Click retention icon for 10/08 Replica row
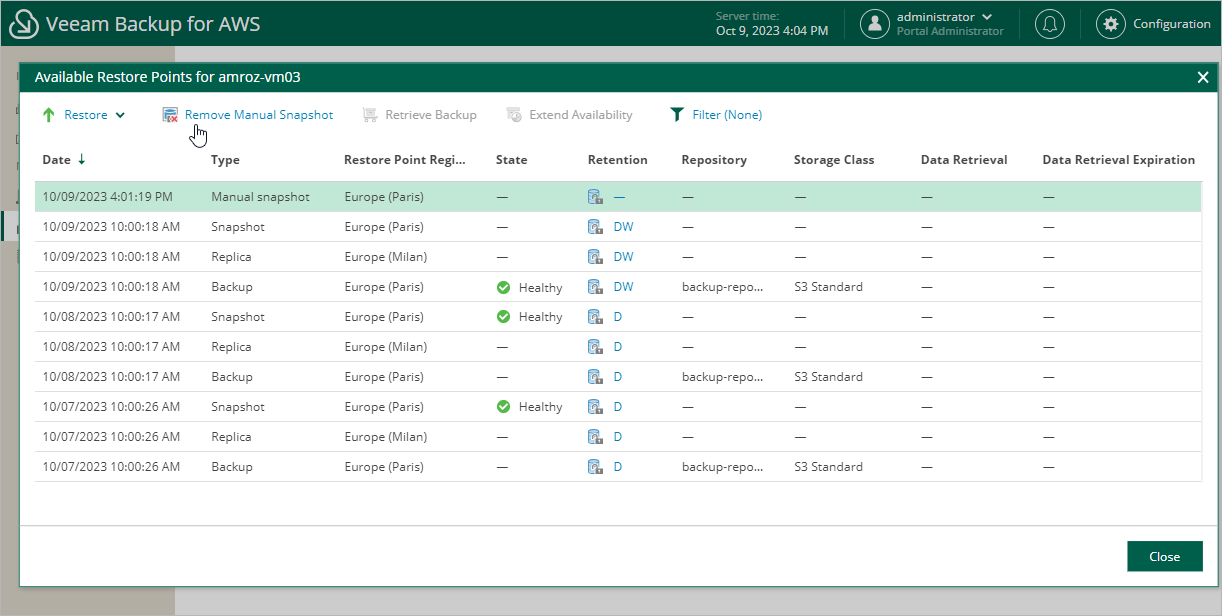Image resolution: width=1222 pixels, height=616 pixels. point(595,347)
